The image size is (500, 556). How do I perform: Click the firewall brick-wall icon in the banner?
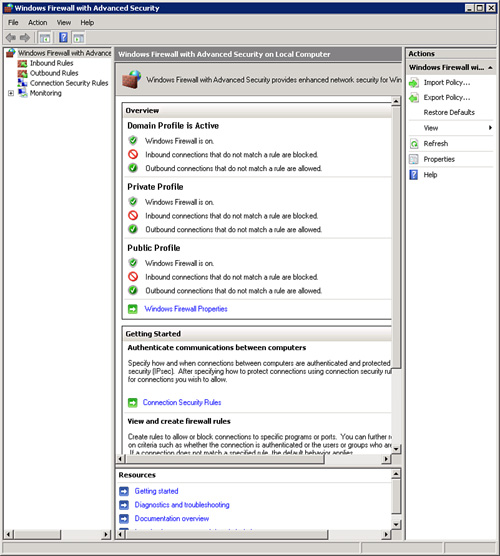[x=132, y=79]
